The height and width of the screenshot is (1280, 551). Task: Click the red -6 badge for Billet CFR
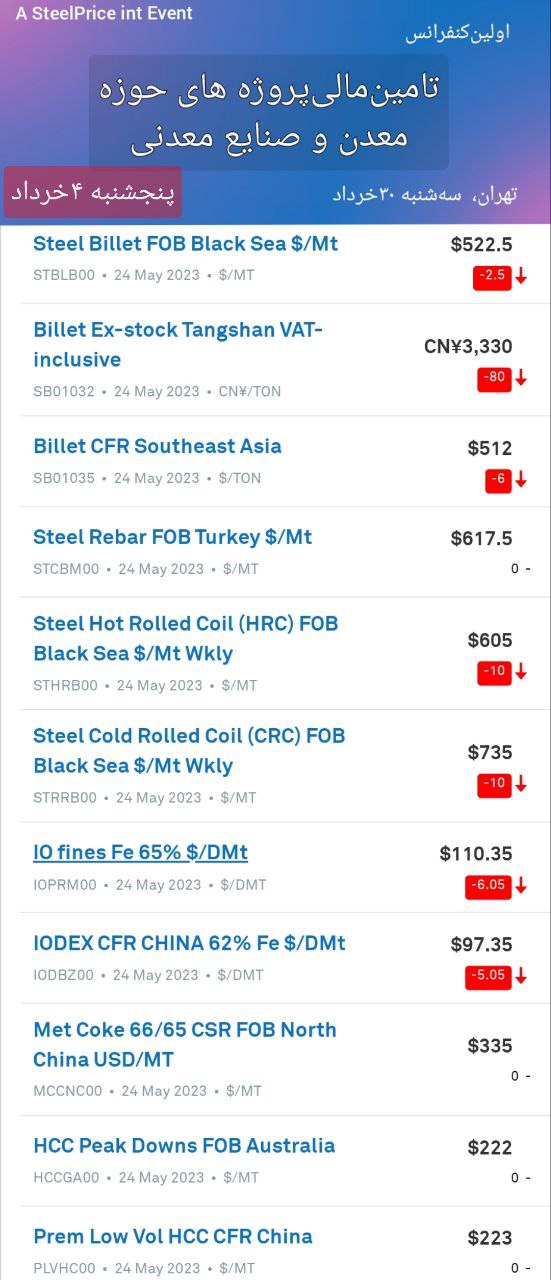click(499, 480)
